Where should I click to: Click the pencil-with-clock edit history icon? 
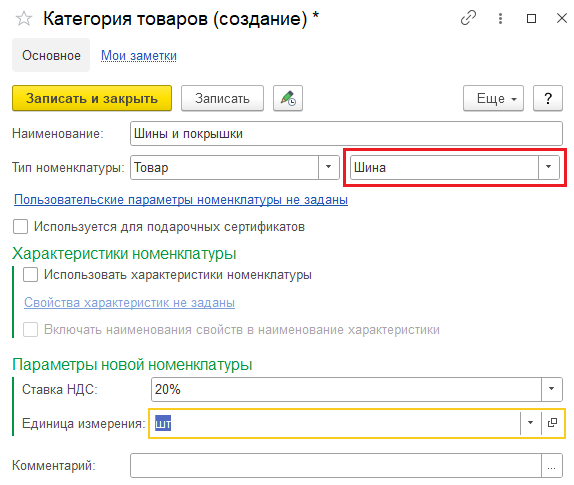(288, 98)
